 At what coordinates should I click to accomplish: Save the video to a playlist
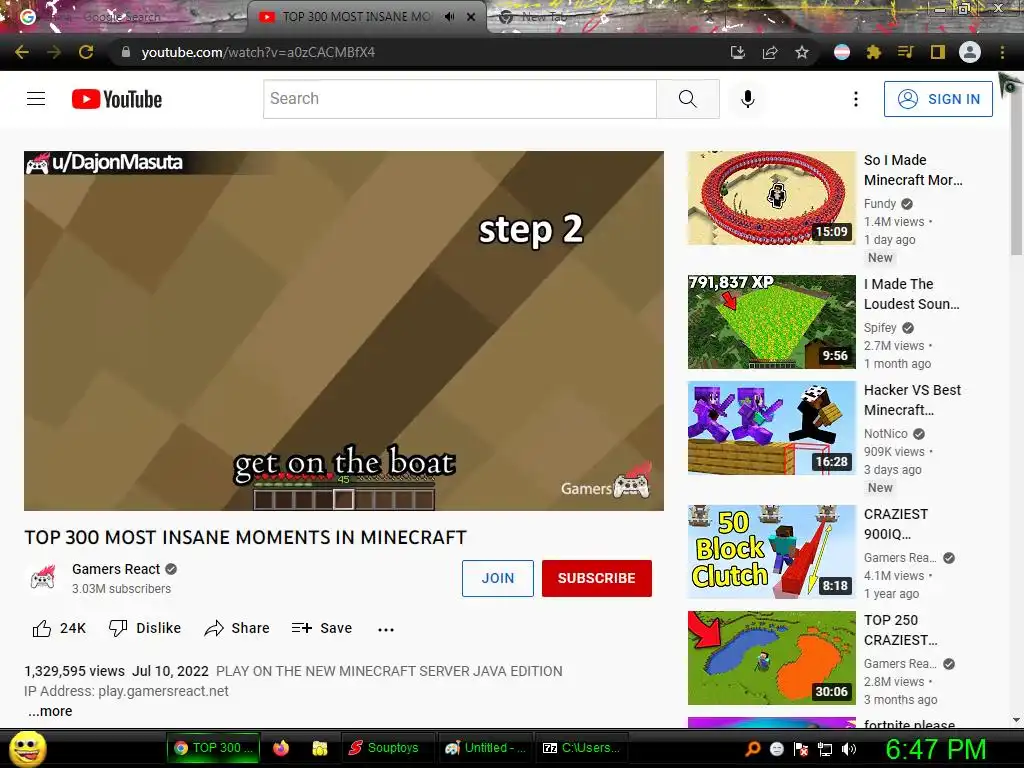click(322, 628)
